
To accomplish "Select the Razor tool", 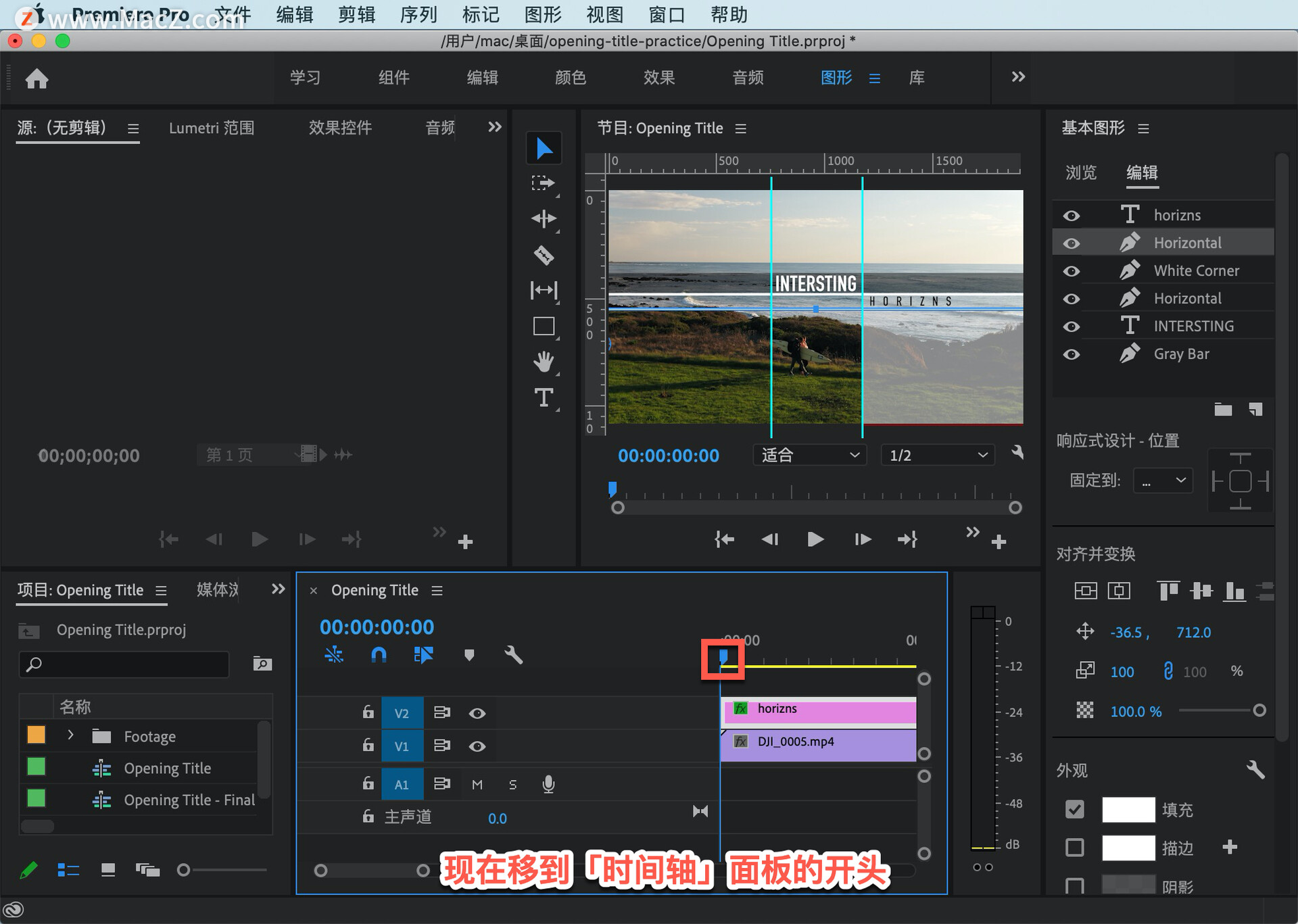I will click(x=544, y=255).
